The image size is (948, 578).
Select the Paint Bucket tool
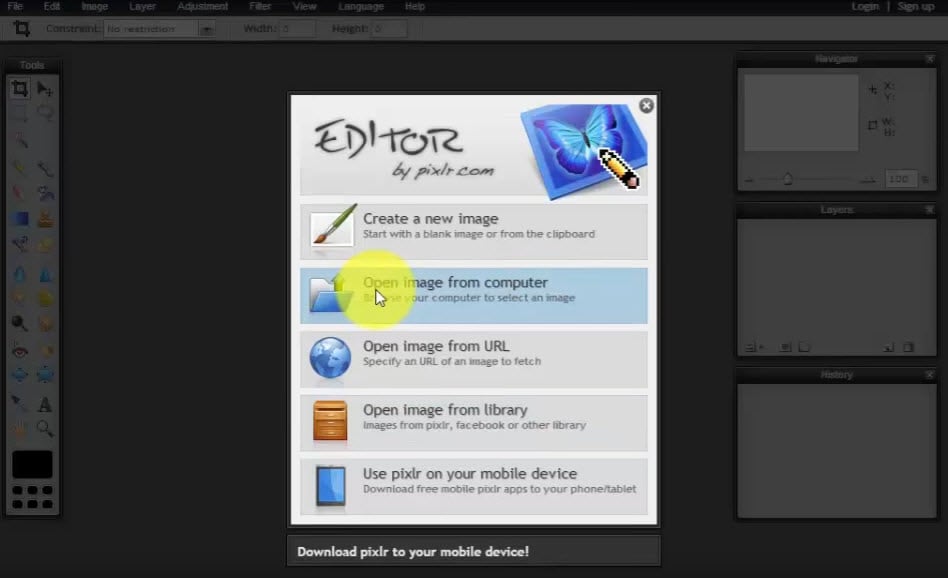(45, 193)
